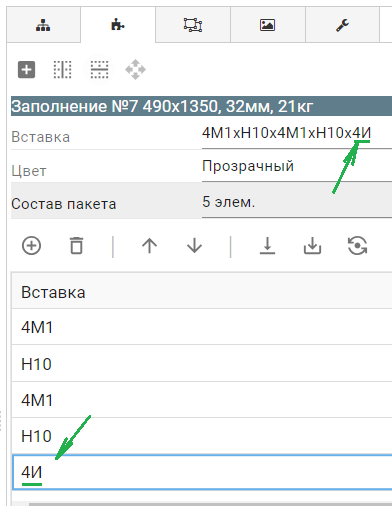The width and height of the screenshot is (392, 506).
Task: Select first 4М1 row in list
Action: pos(202,327)
